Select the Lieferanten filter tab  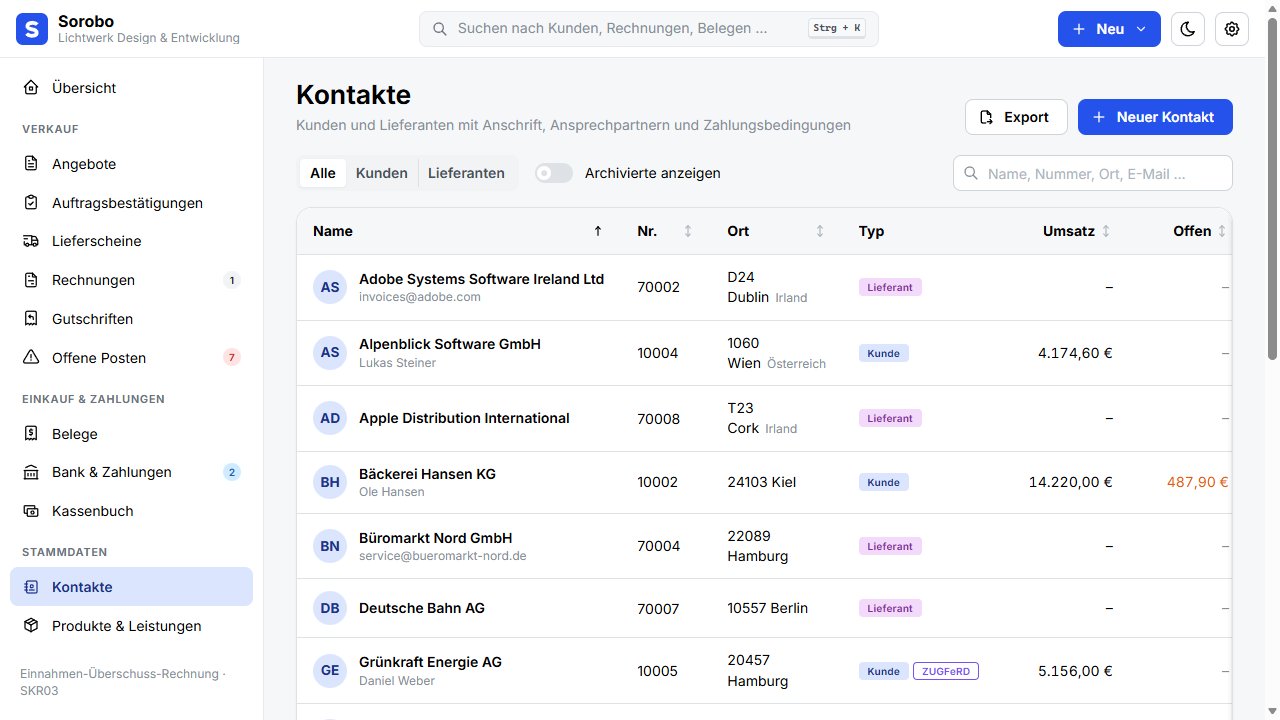466,173
